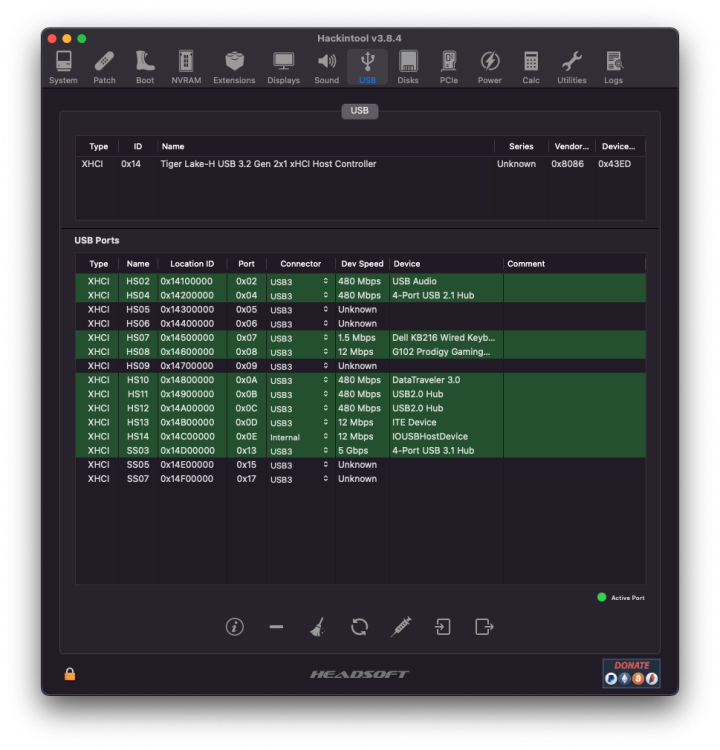Switch to the Boot section
Viewport: 720px width, 750px height.
145,67
